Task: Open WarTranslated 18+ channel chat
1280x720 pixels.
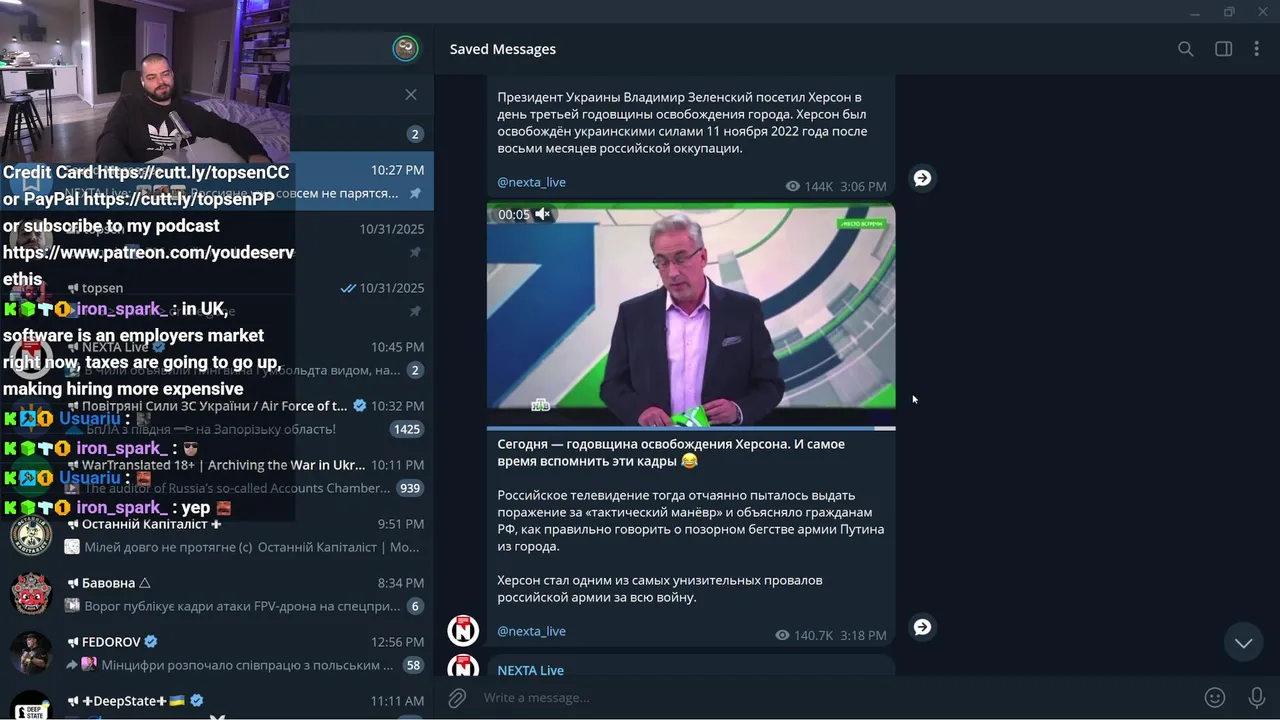Action: [217, 476]
